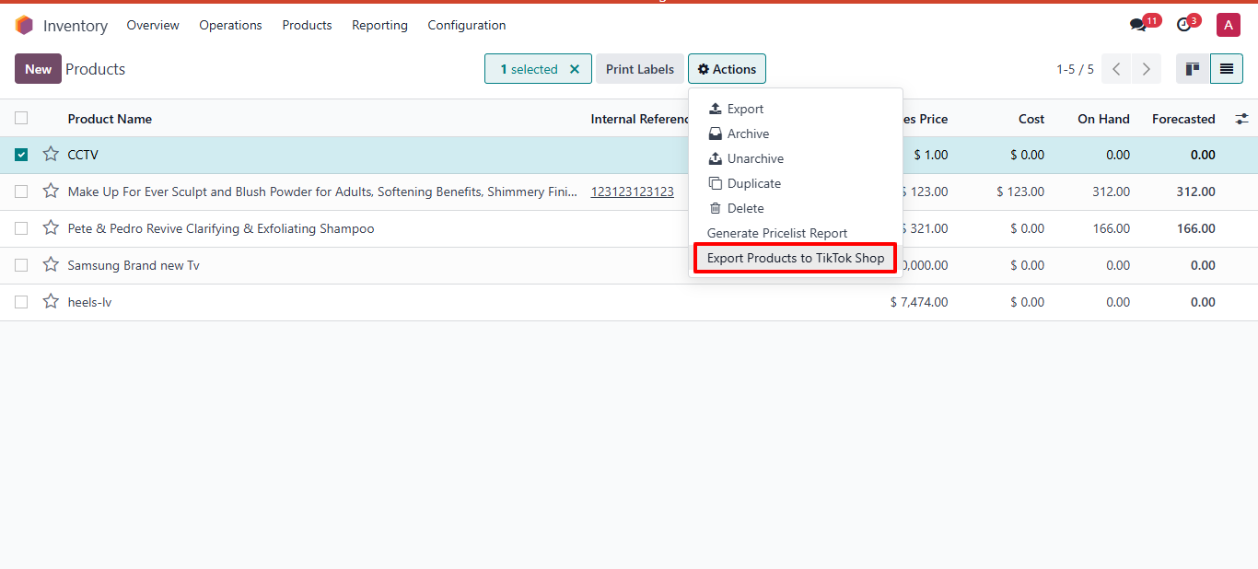Screen dimensions: 1258x569
Task: Tick the heels-lv row checkbox
Action: click(21, 302)
